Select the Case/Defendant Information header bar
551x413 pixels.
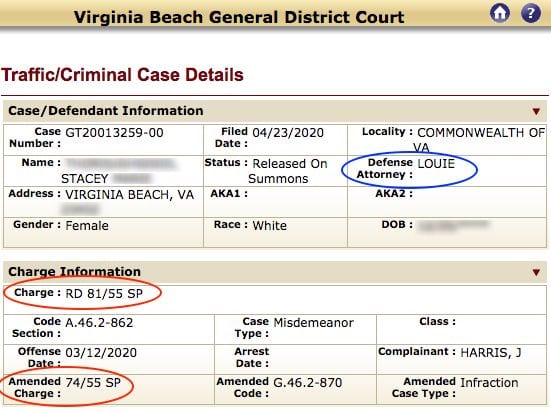pyautogui.click(x=275, y=111)
